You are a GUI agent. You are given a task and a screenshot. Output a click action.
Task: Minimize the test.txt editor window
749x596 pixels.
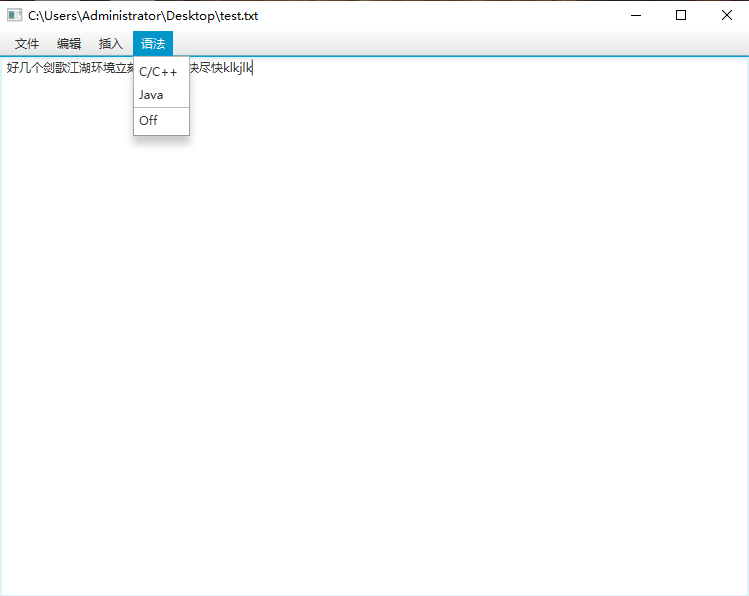[x=636, y=15]
